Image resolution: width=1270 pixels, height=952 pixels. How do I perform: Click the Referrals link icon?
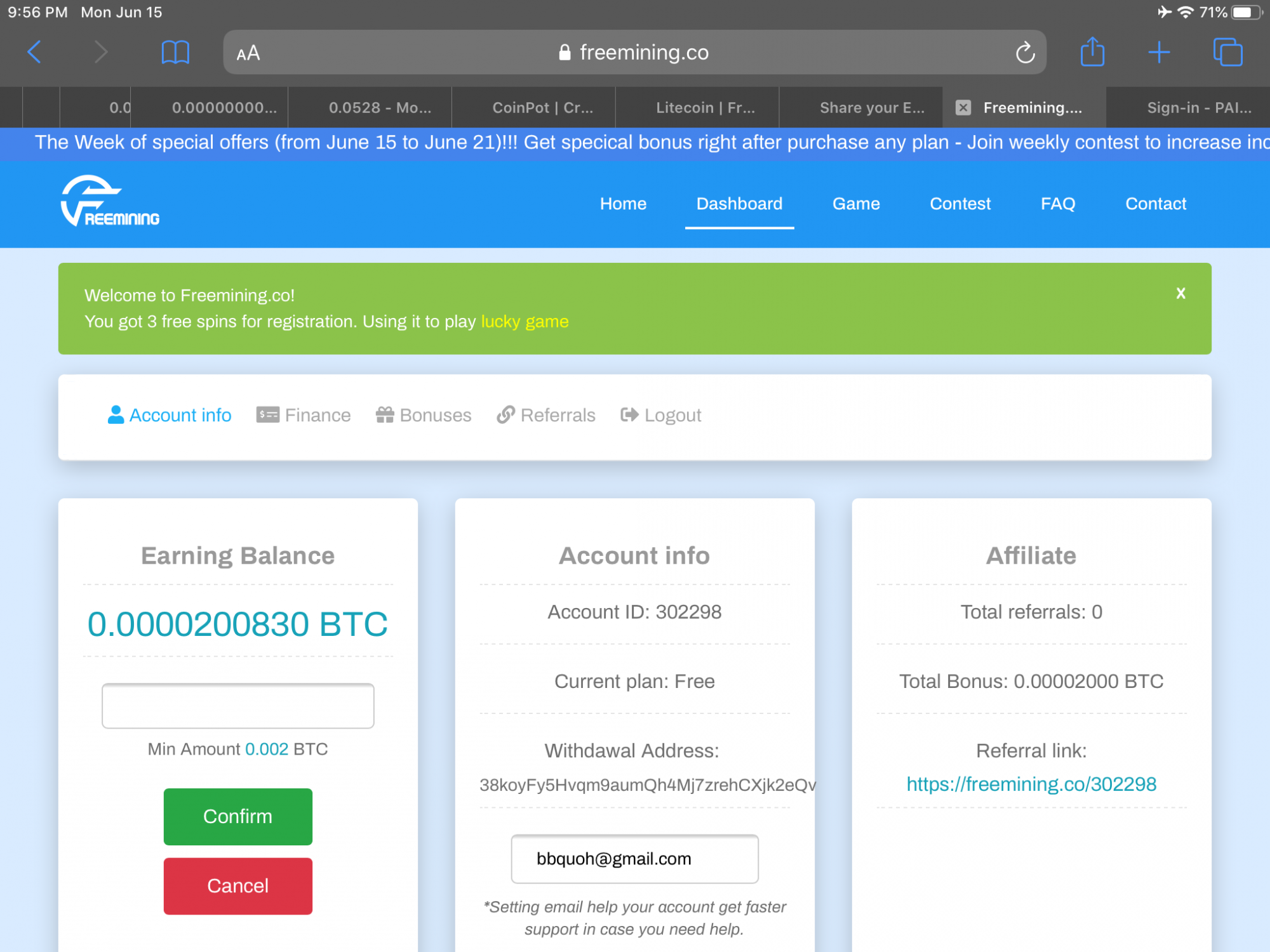(505, 414)
